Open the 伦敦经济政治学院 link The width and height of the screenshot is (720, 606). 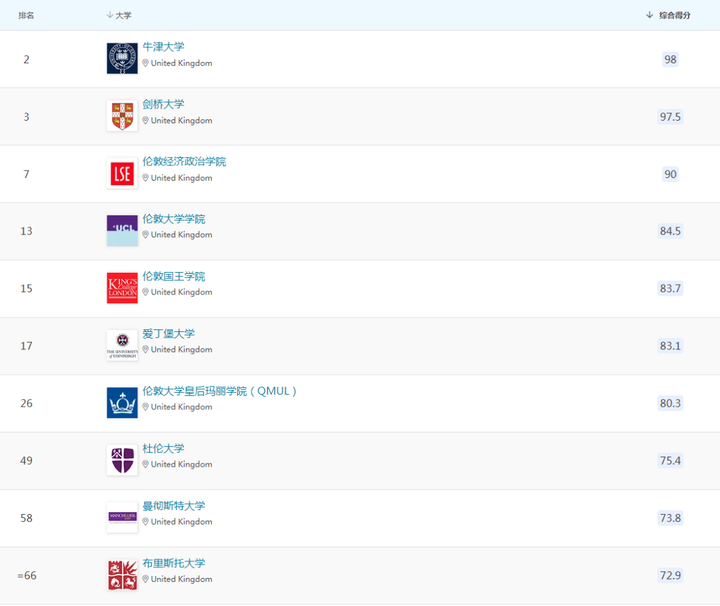pyautogui.click(x=184, y=161)
